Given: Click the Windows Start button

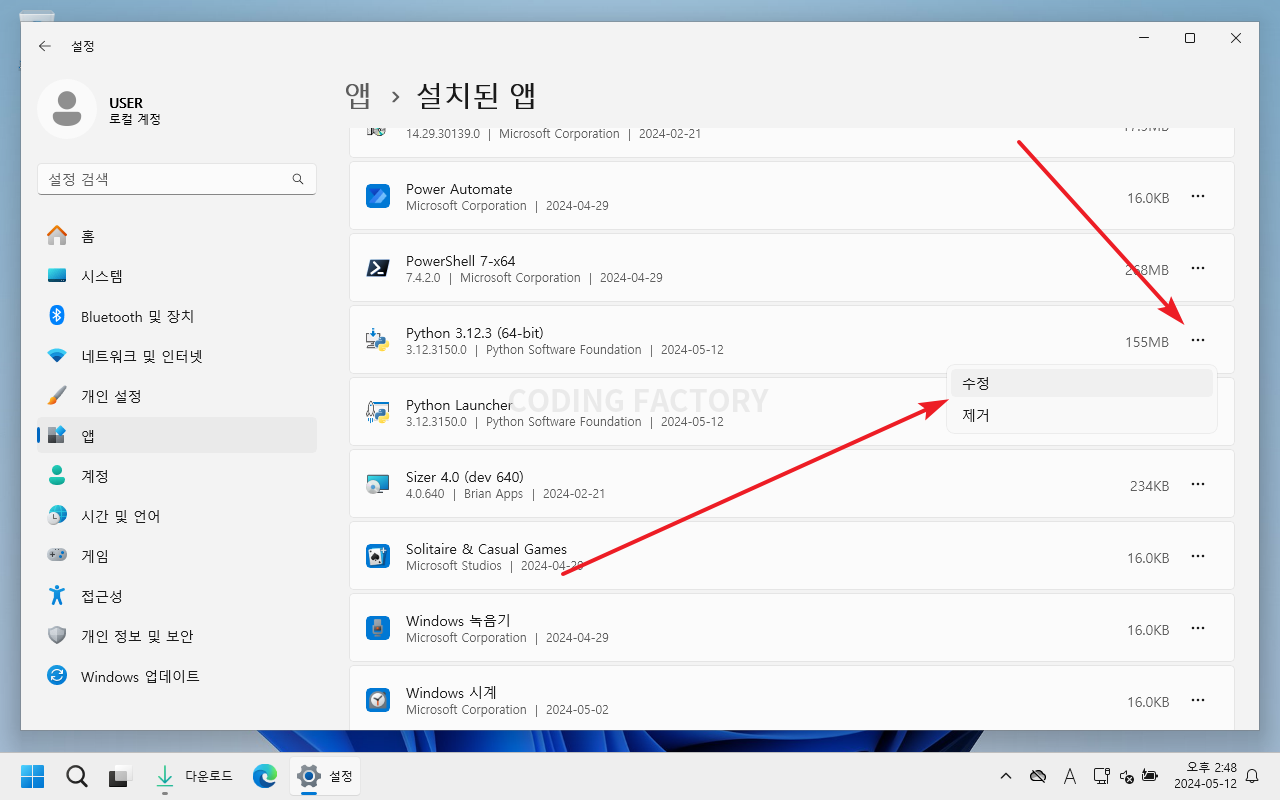Looking at the screenshot, I should point(32,776).
